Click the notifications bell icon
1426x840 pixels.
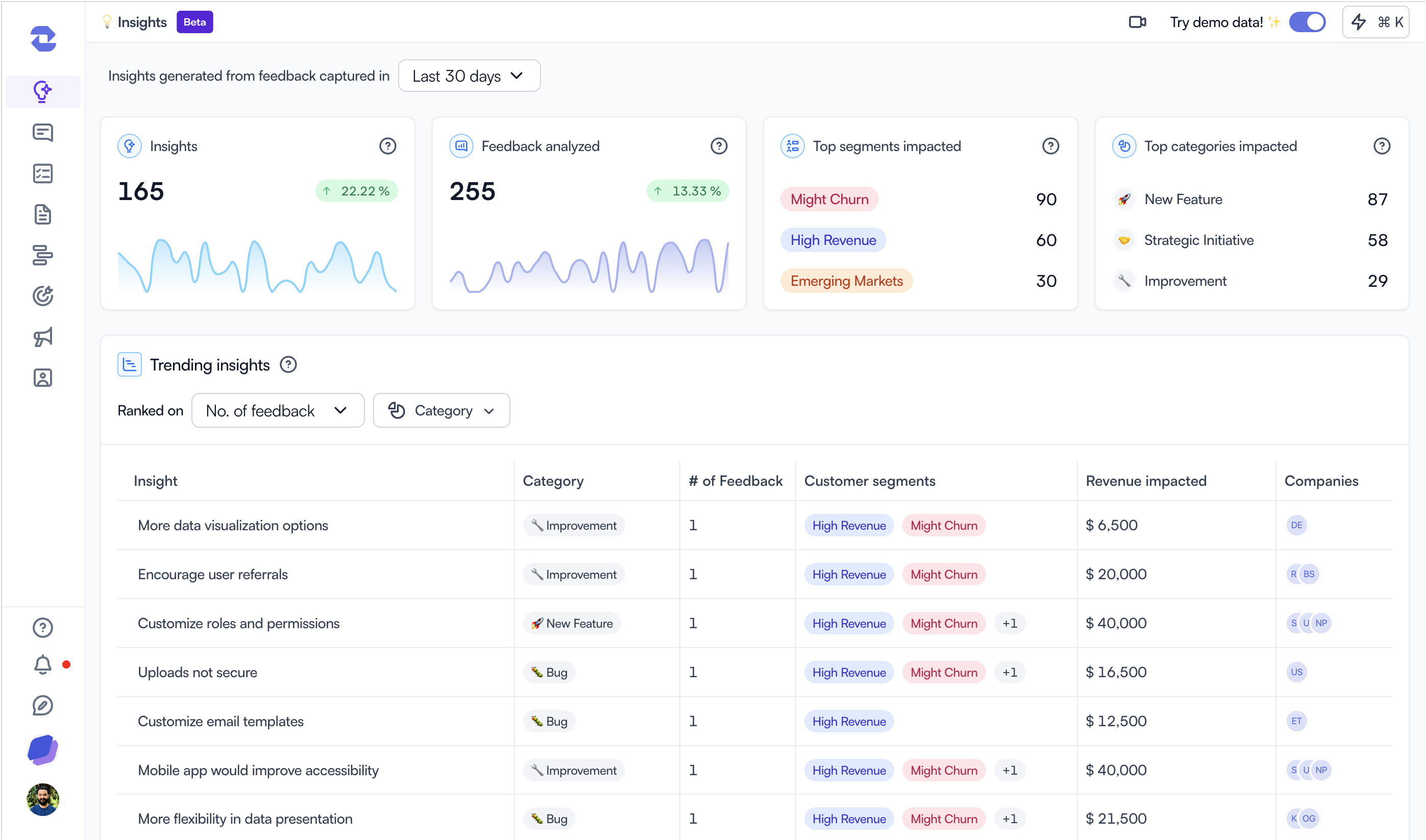[42, 664]
